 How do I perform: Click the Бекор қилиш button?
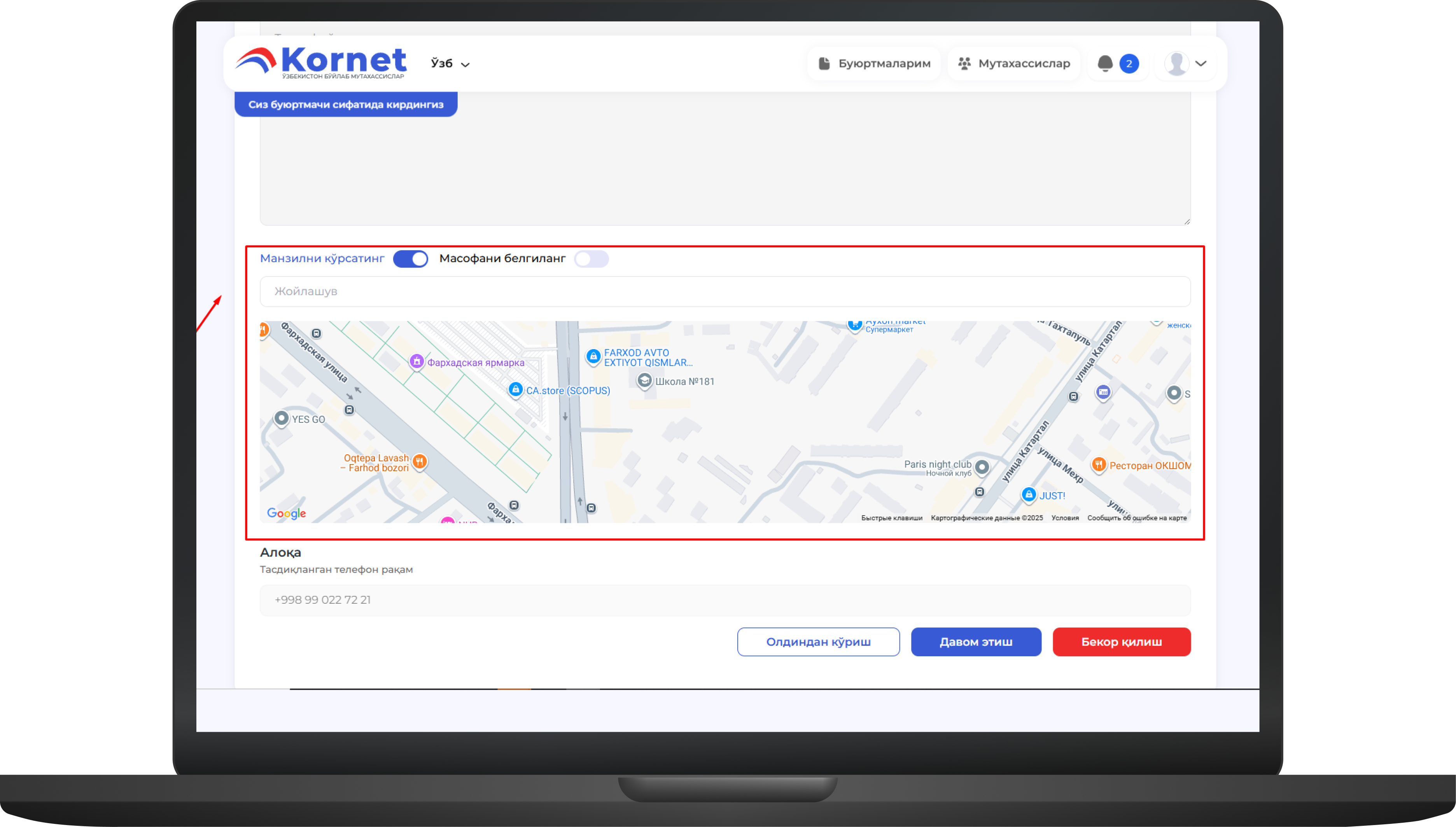click(x=1121, y=642)
